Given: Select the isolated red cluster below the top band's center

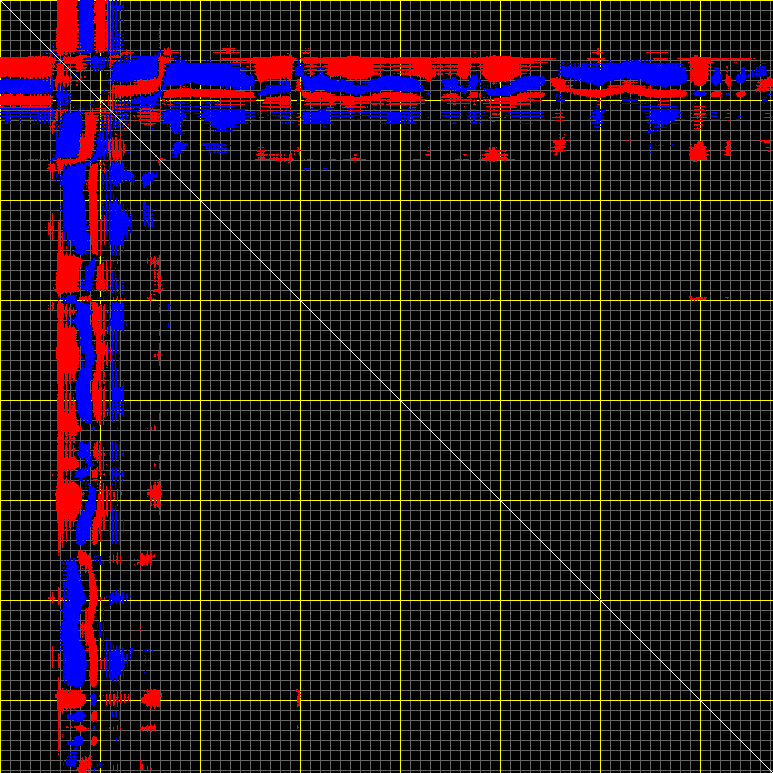Looking at the screenshot, I should (x=492, y=154).
